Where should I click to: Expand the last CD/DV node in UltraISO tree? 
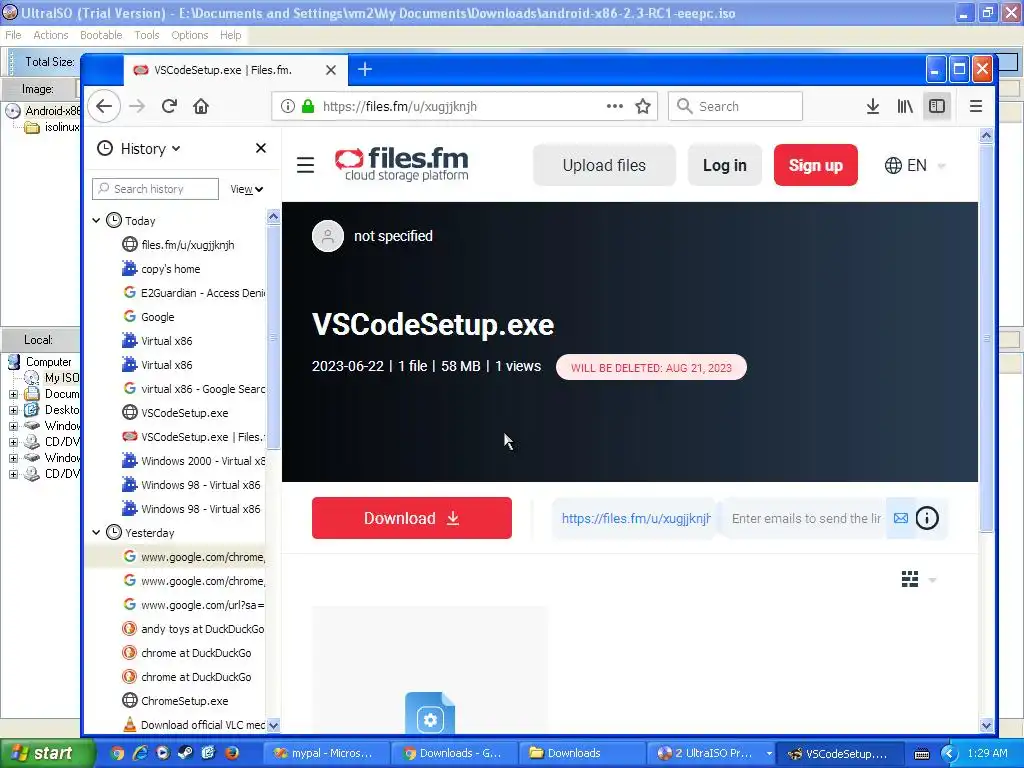(x=13, y=474)
